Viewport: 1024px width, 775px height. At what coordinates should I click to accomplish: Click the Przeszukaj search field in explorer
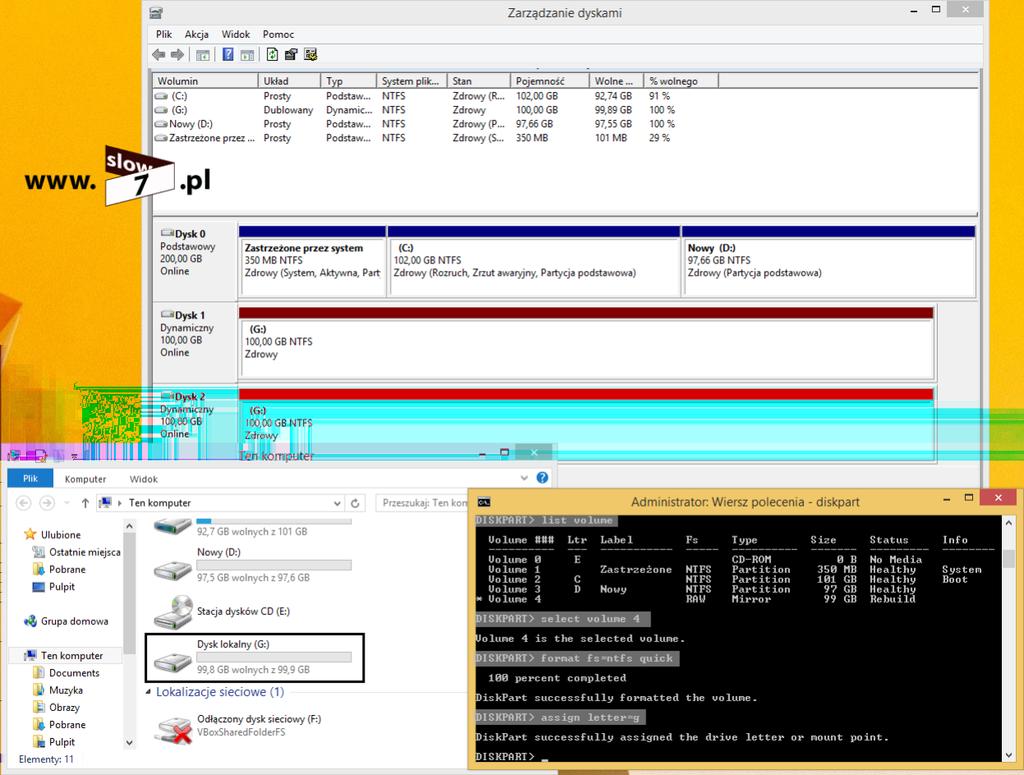click(x=423, y=503)
